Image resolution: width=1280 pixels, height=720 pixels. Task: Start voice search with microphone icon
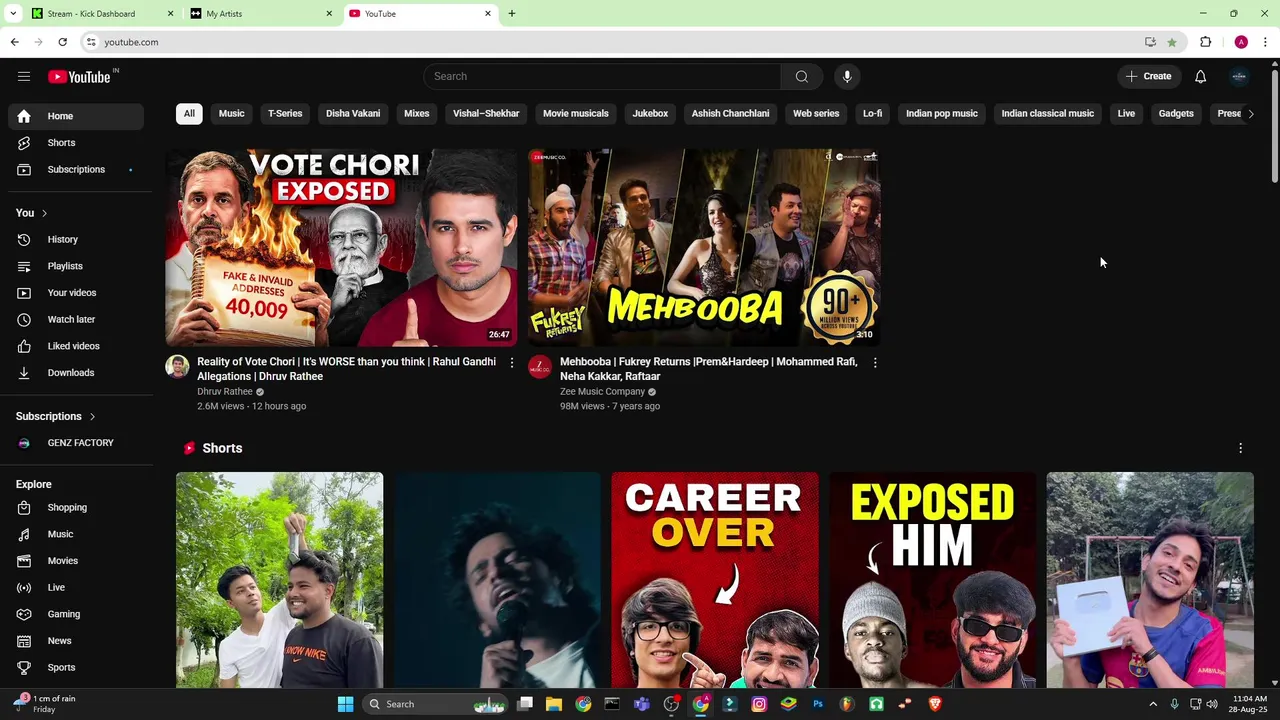[x=847, y=76]
